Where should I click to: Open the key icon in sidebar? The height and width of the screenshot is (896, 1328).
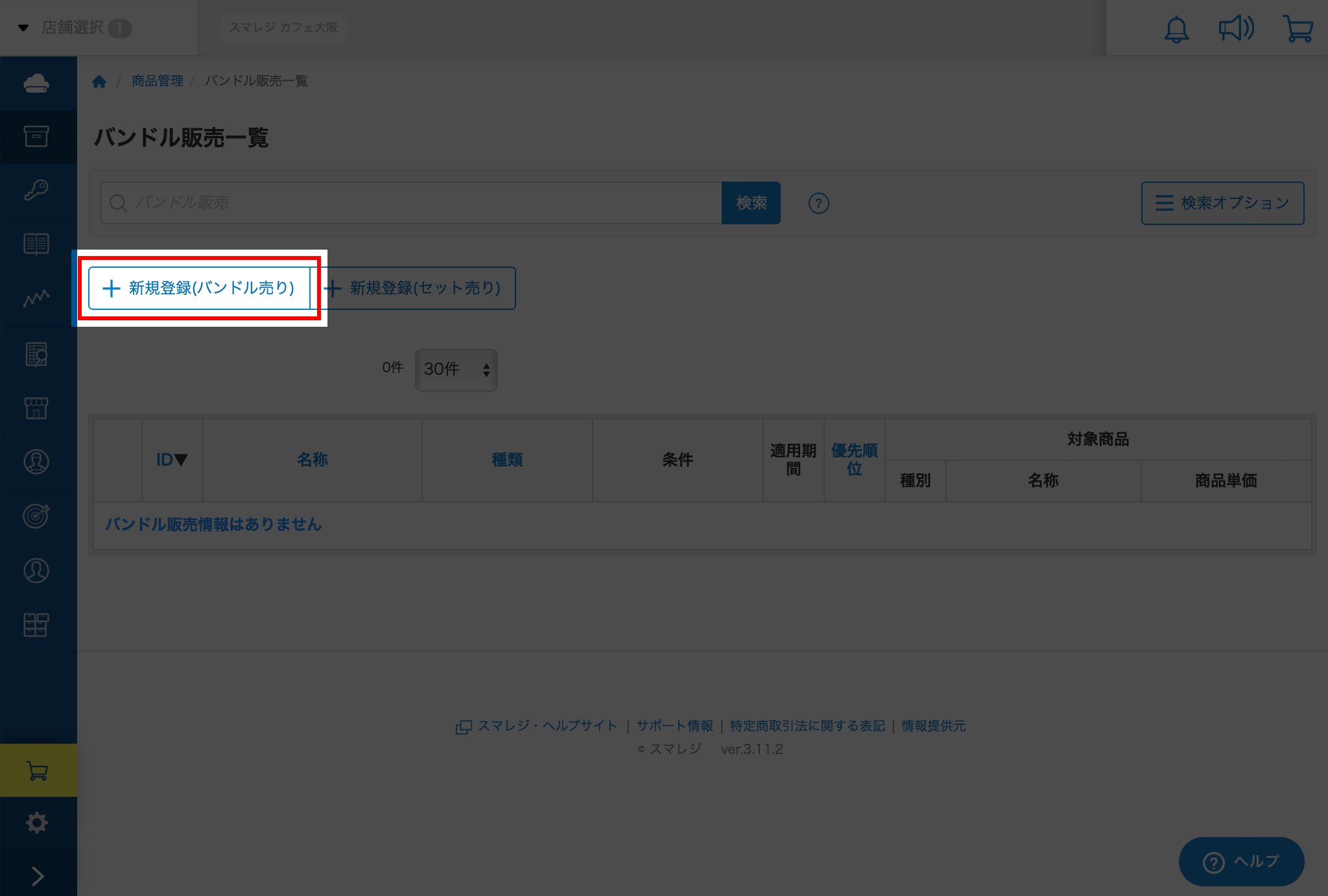36,190
